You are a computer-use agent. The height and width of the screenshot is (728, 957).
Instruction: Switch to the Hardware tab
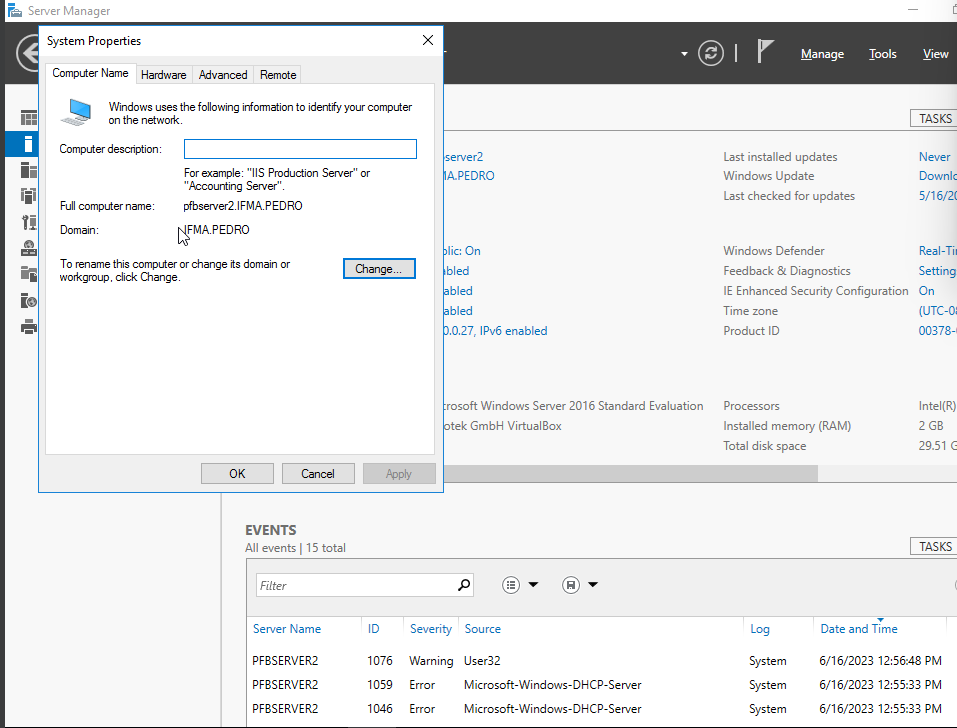click(x=164, y=74)
